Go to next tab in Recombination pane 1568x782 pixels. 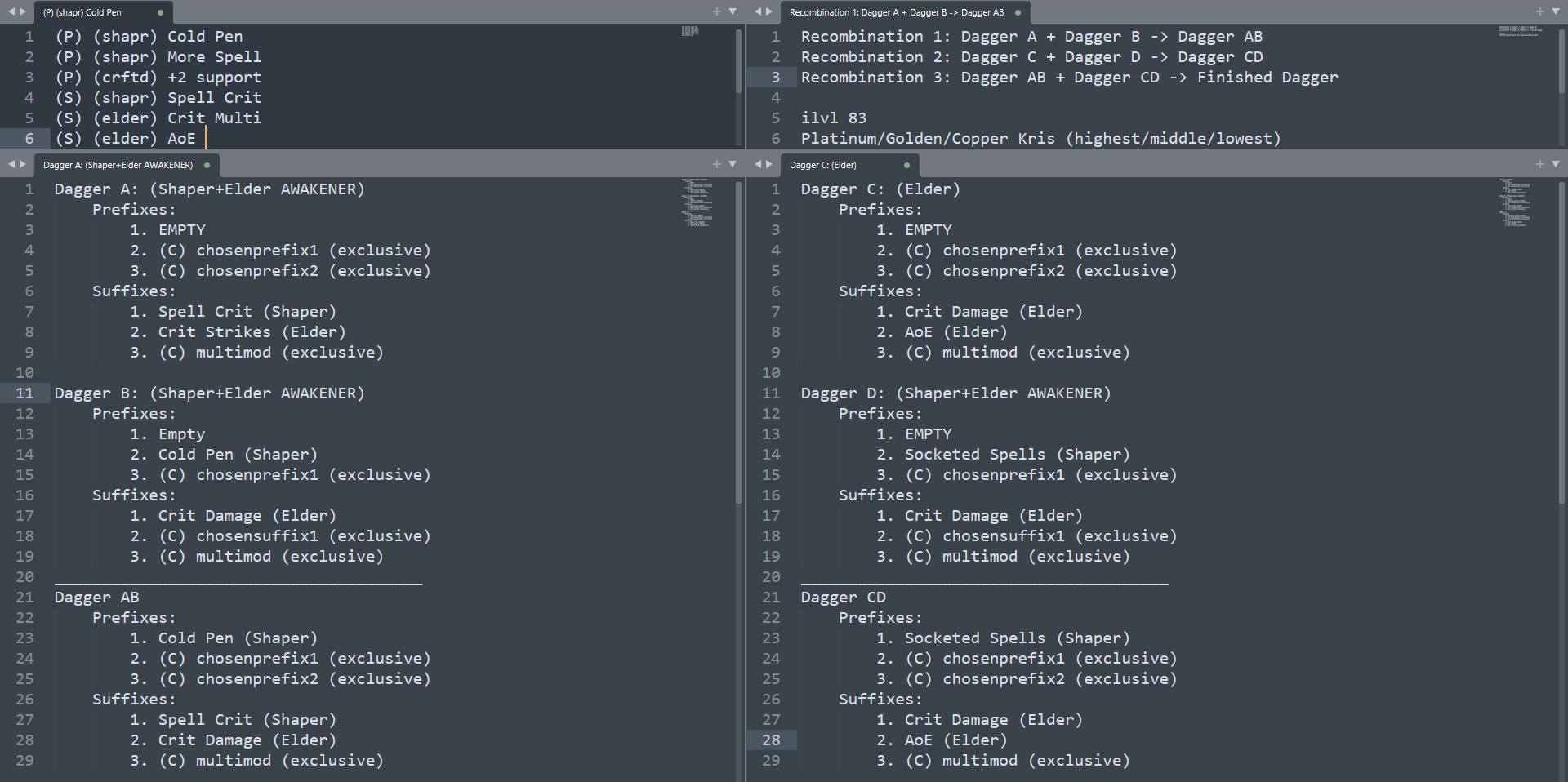point(768,12)
